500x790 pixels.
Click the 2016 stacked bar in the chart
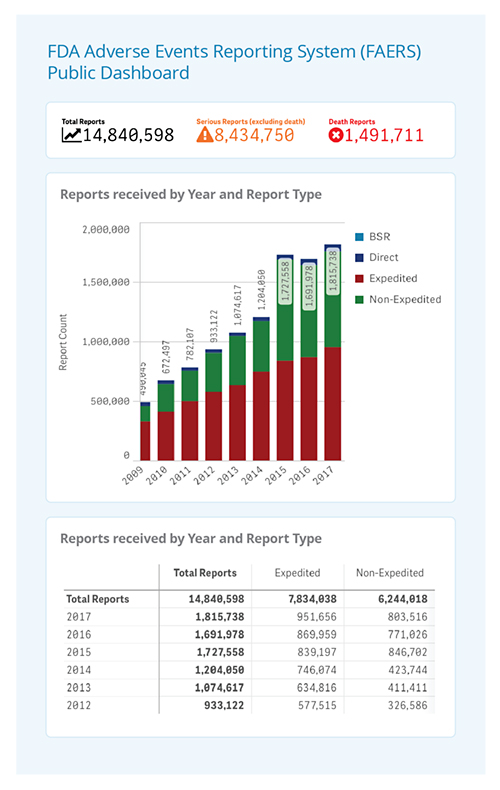[309, 360]
